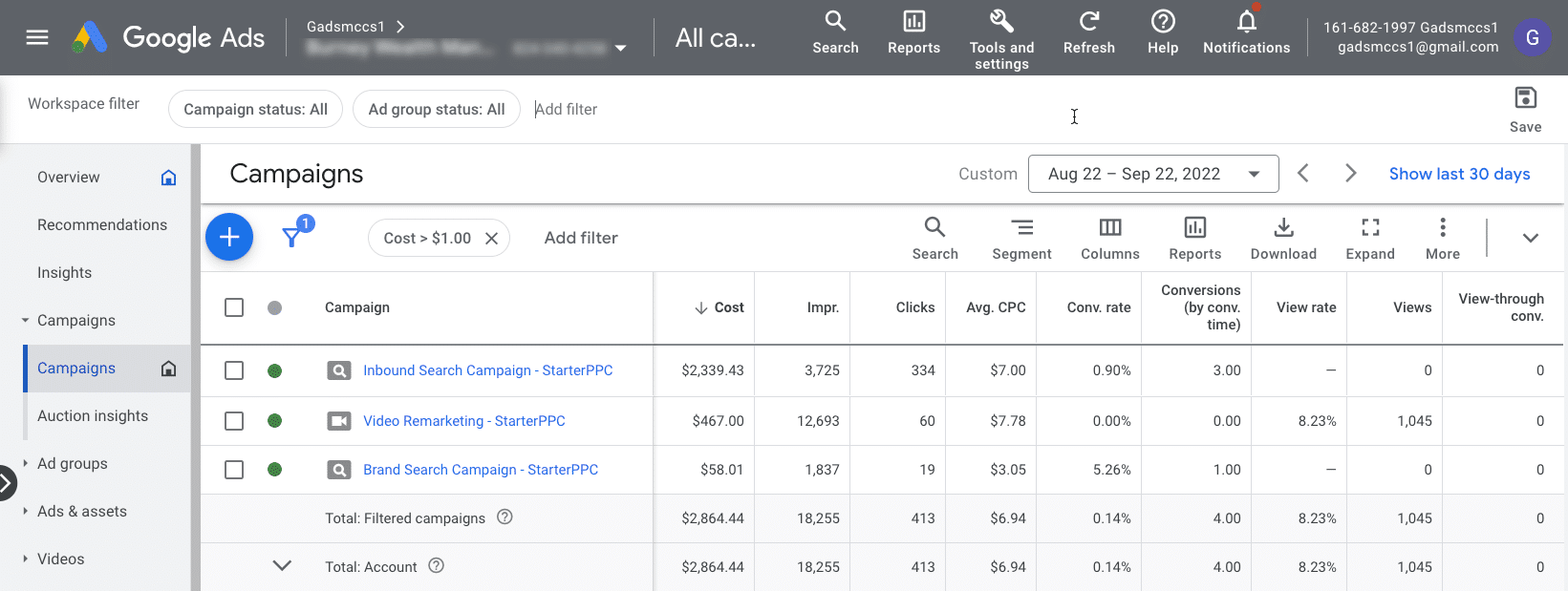Open Tools and settings
The width and height of the screenshot is (1568, 591).
(1001, 39)
